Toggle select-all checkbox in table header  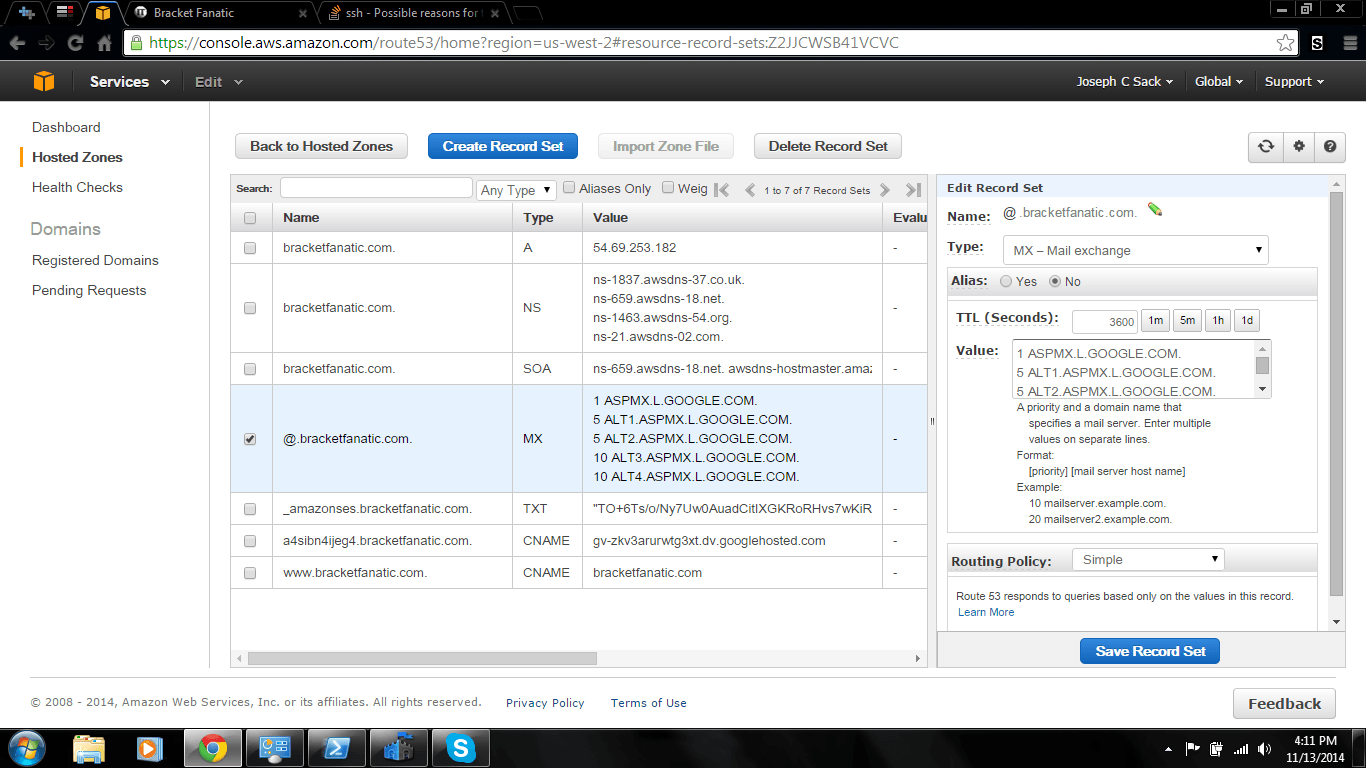pos(250,218)
